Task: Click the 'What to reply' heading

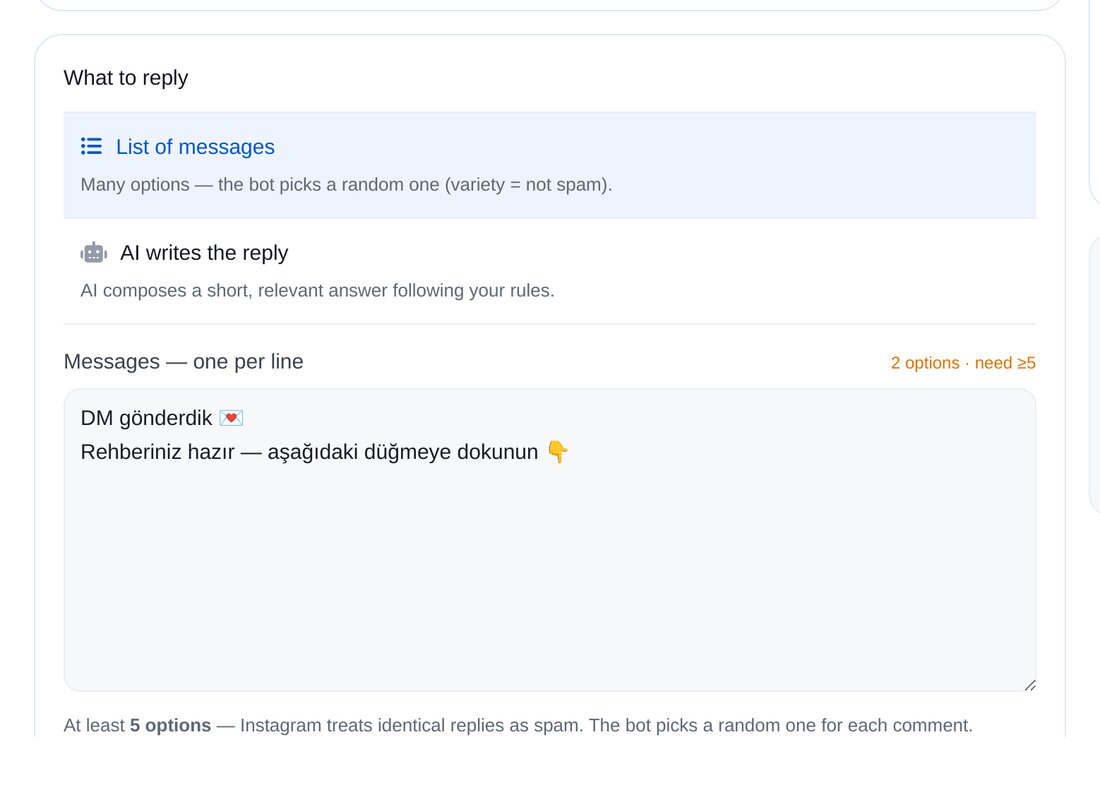Action: pos(126,77)
